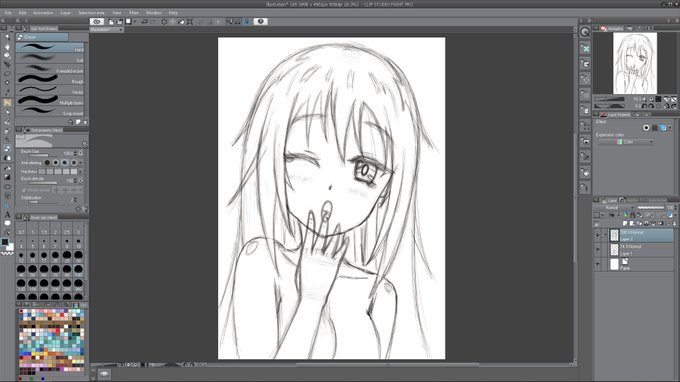Select the Airbrush tool
The image size is (680, 382).
pyautogui.click(x=7, y=131)
